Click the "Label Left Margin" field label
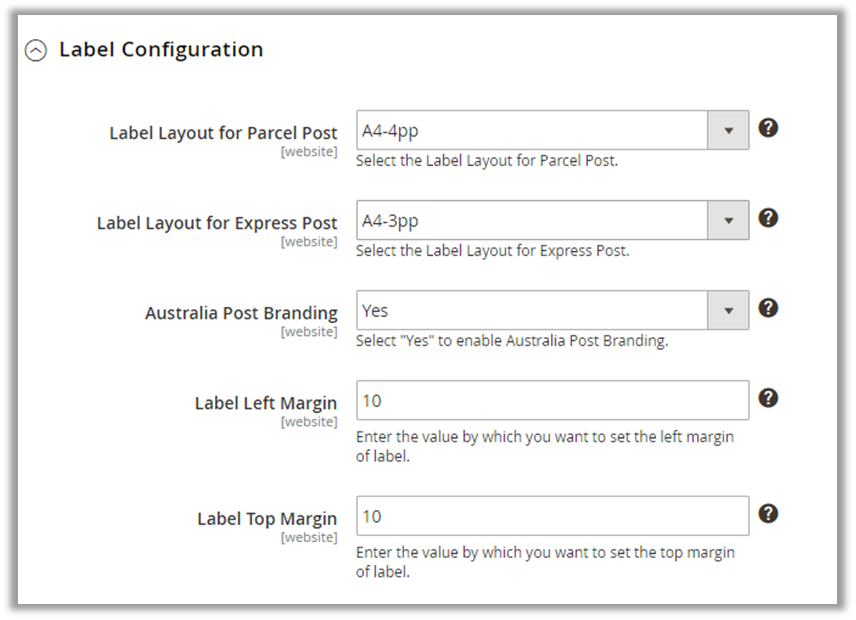 (x=266, y=403)
